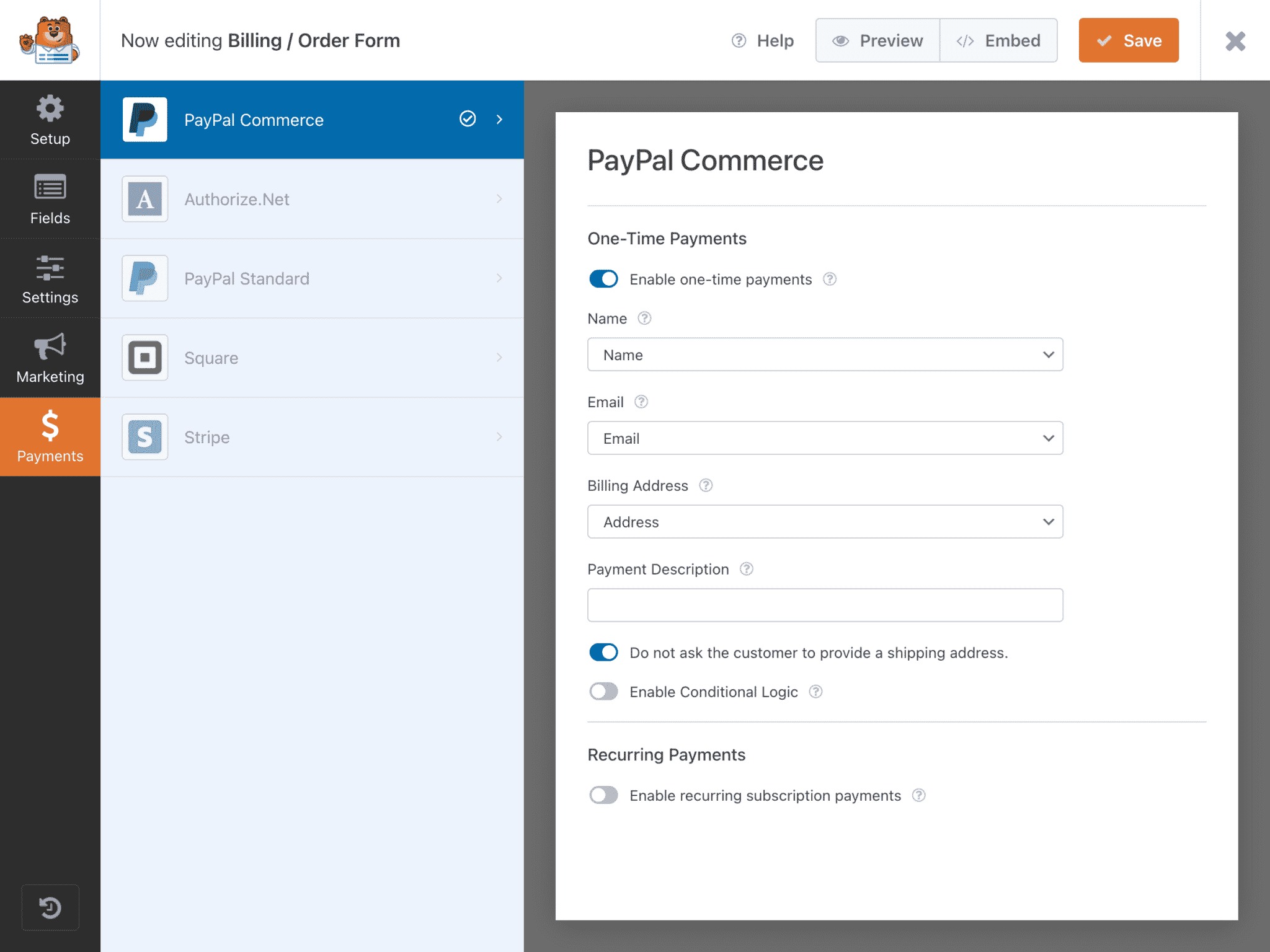
Task: Click the help icon beside Payment Description
Action: [x=747, y=569]
